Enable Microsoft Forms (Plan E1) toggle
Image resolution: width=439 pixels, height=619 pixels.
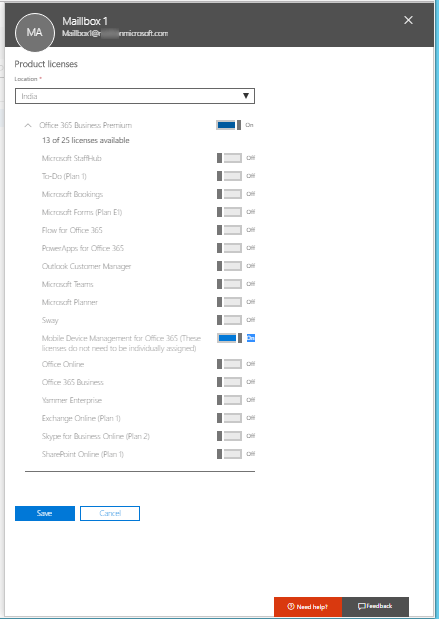click(229, 212)
